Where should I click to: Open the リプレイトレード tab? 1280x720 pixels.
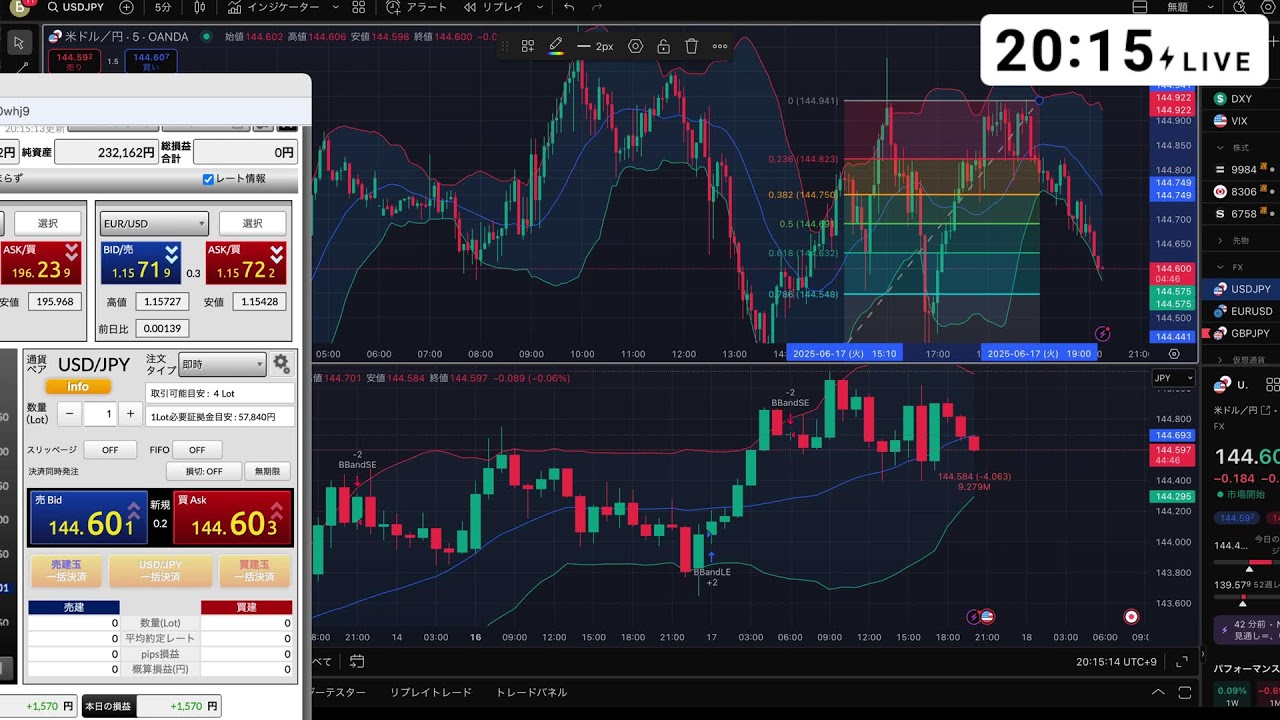(x=430, y=692)
